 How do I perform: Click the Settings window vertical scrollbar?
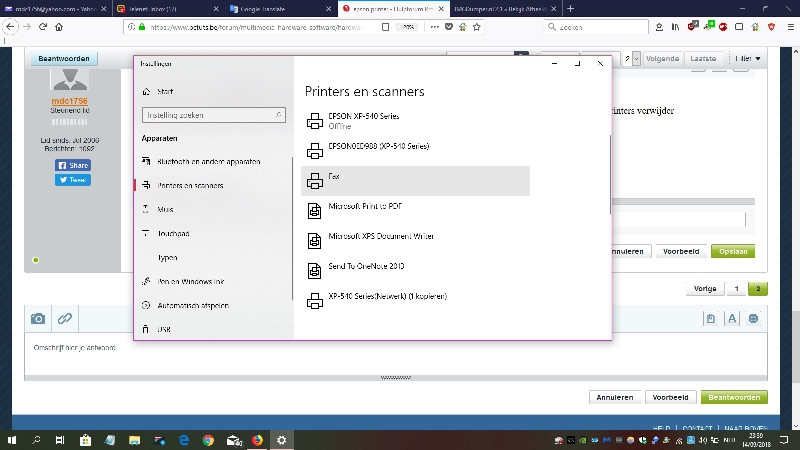(610, 174)
